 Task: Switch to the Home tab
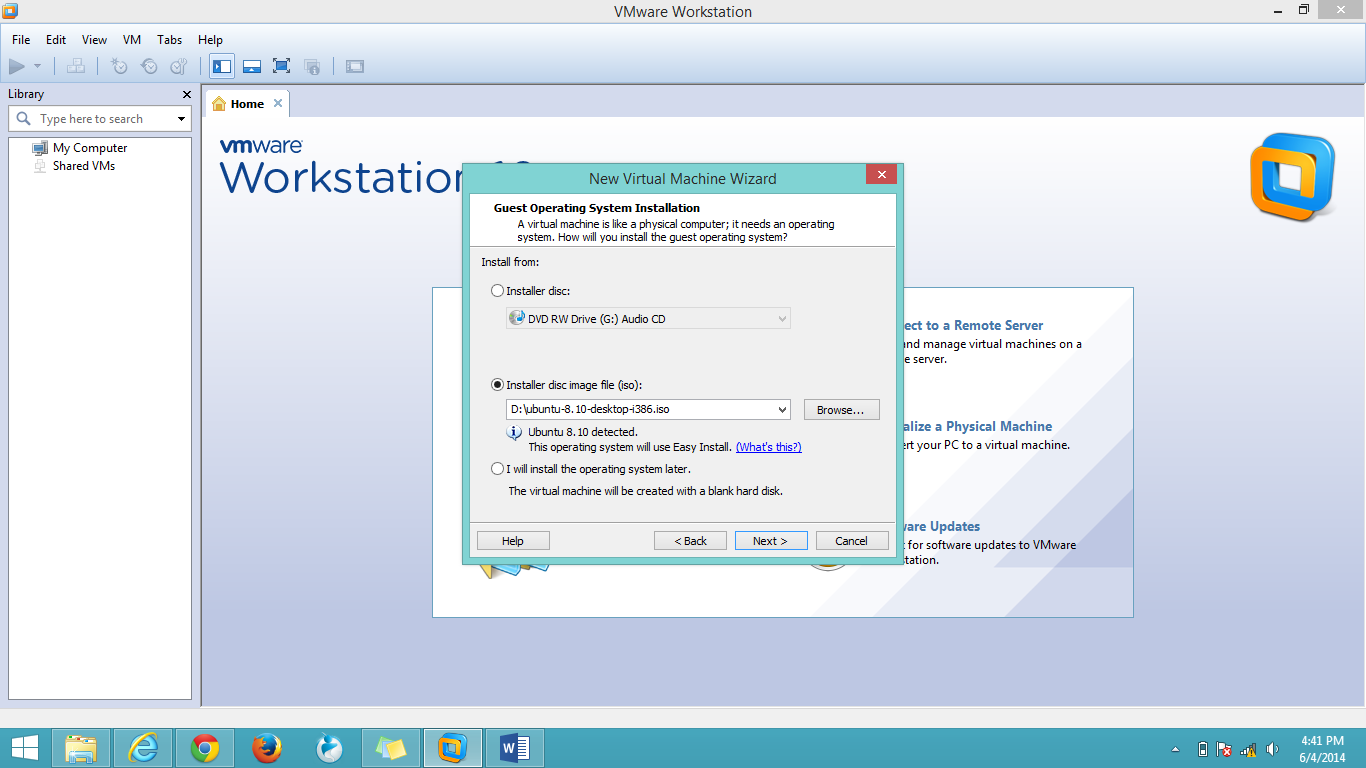[247, 103]
